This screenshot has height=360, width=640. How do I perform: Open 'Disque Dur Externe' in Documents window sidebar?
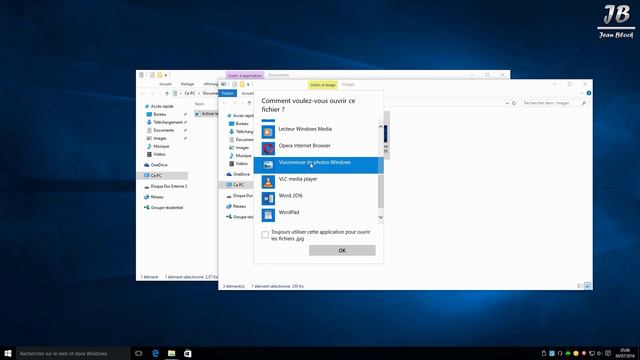[165, 186]
